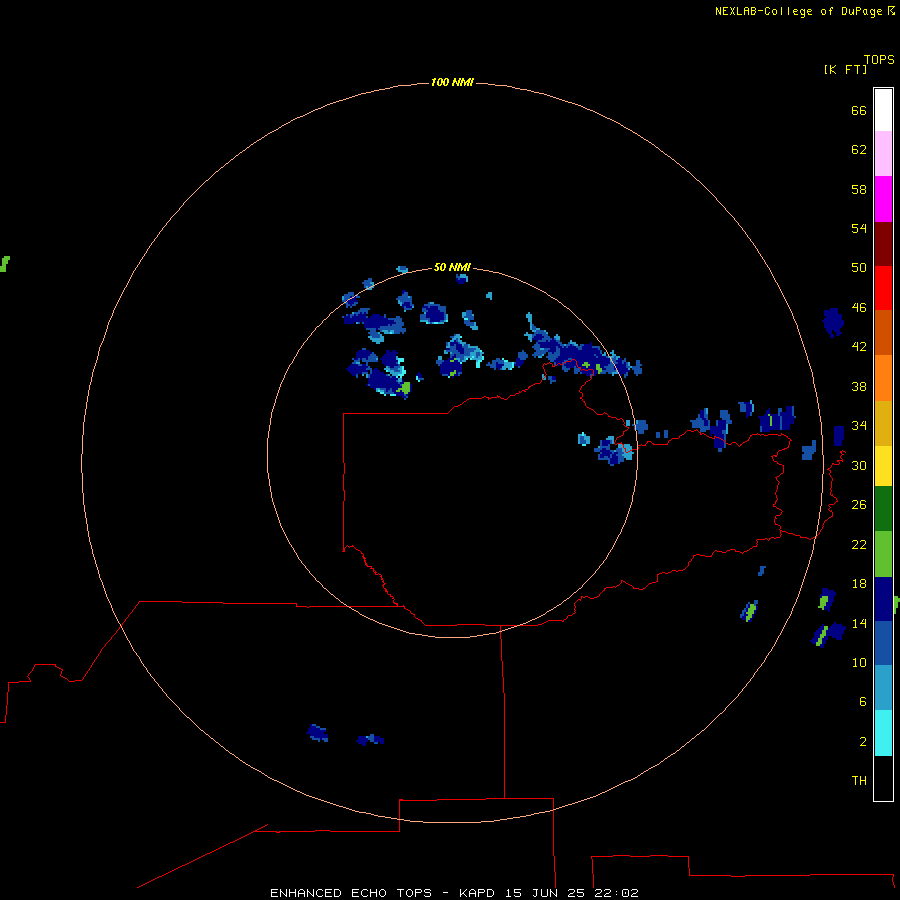
Task: Click the 100 NMI range ring label
Action: (452, 82)
